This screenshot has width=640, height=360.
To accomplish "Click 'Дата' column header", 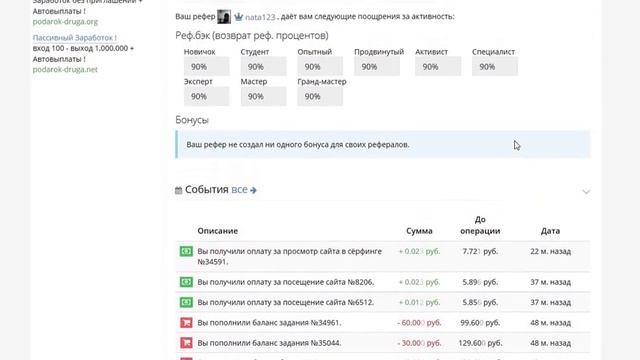I will [x=550, y=231].
